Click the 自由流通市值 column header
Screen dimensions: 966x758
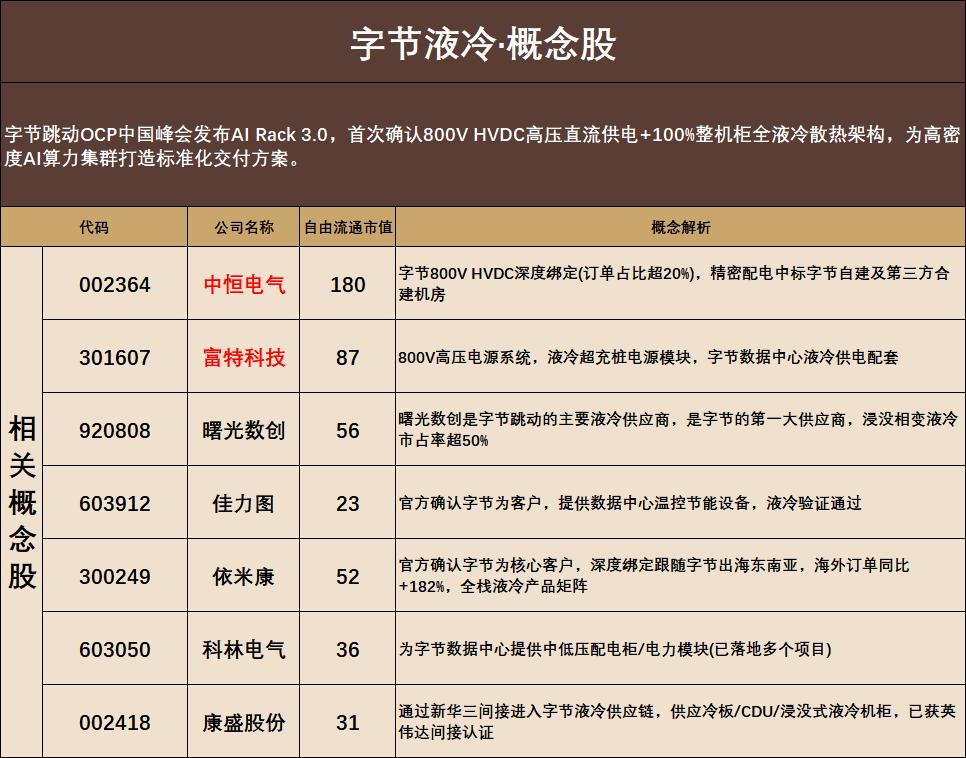click(x=348, y=227)
